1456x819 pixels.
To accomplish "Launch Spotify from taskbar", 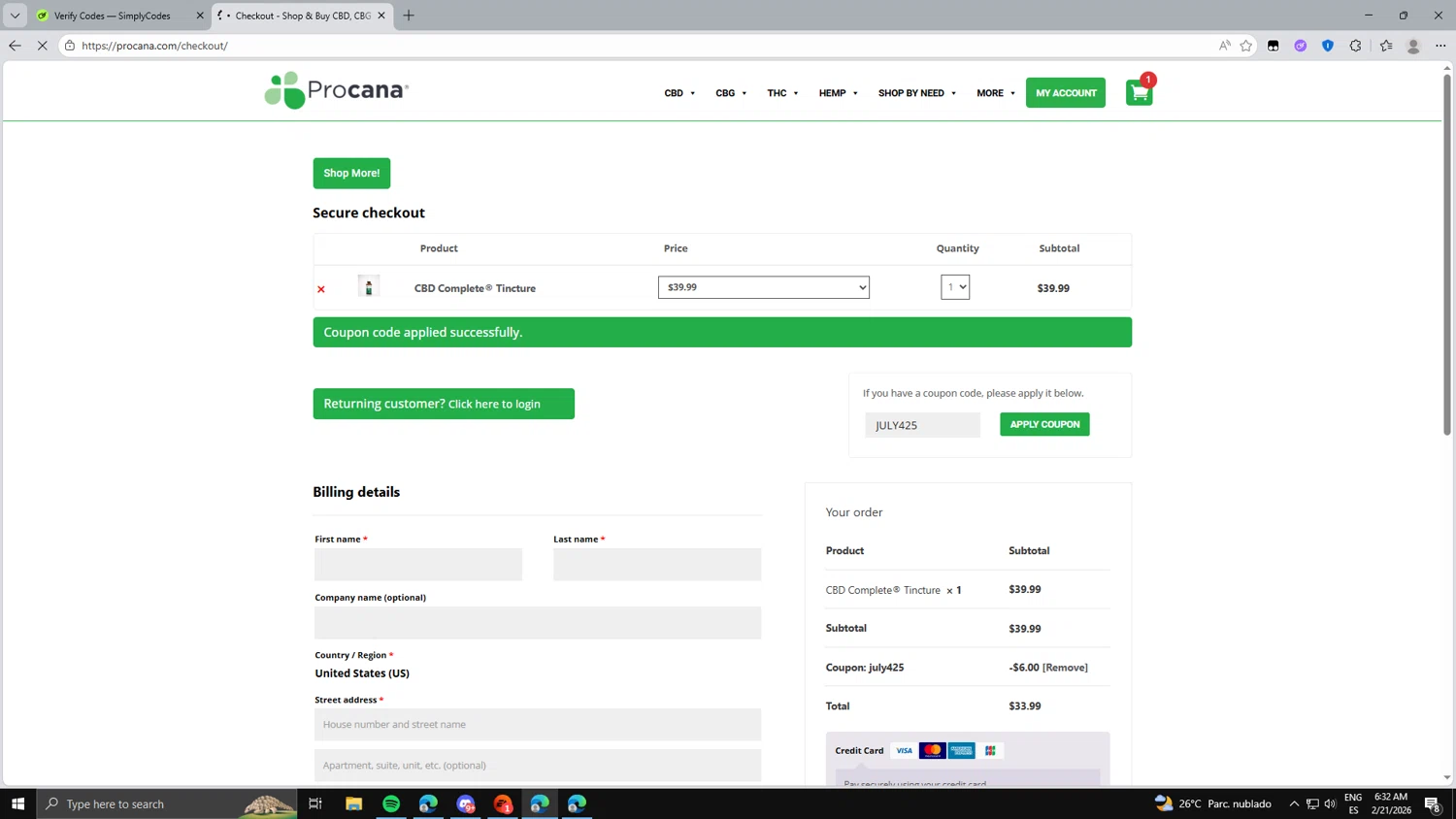I will [391, 803].
